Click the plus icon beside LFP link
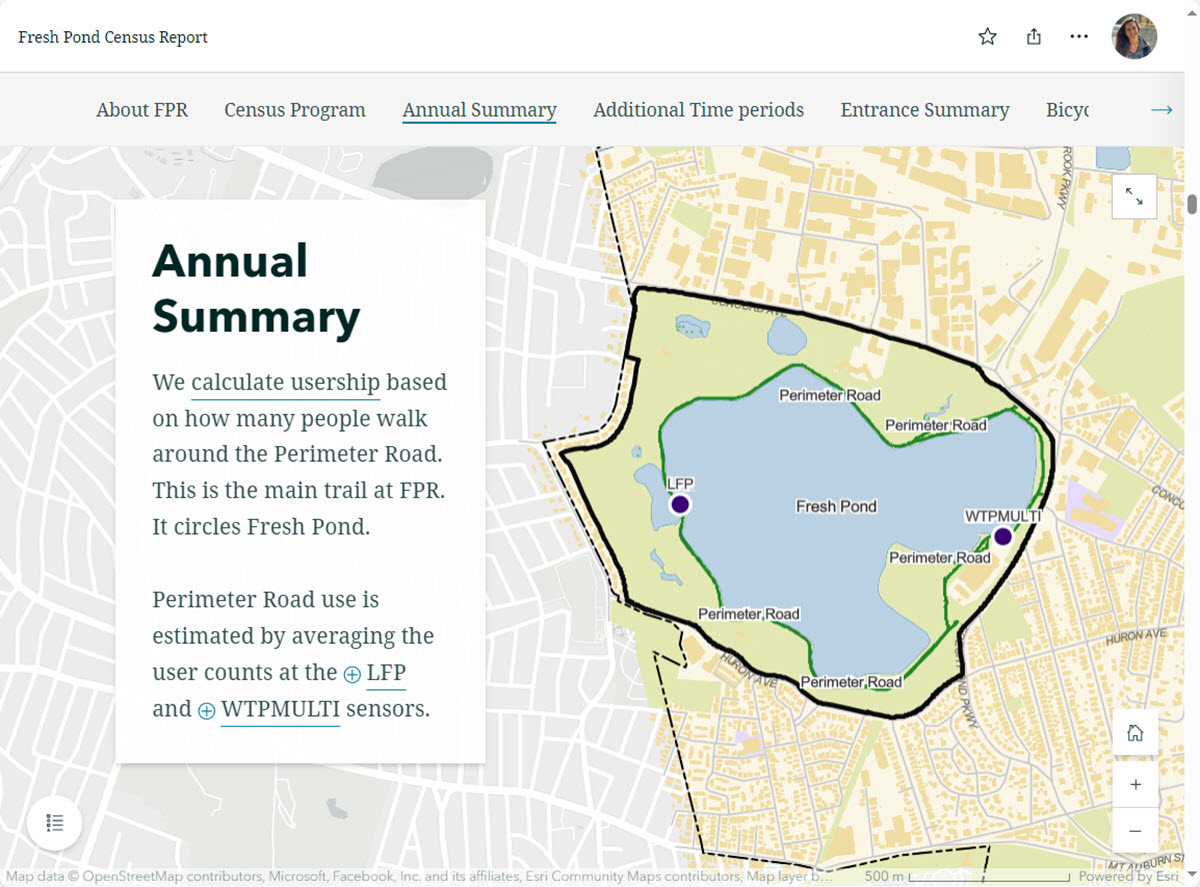The height and width of the screenshot is (887, 1200). click(351, 675)
